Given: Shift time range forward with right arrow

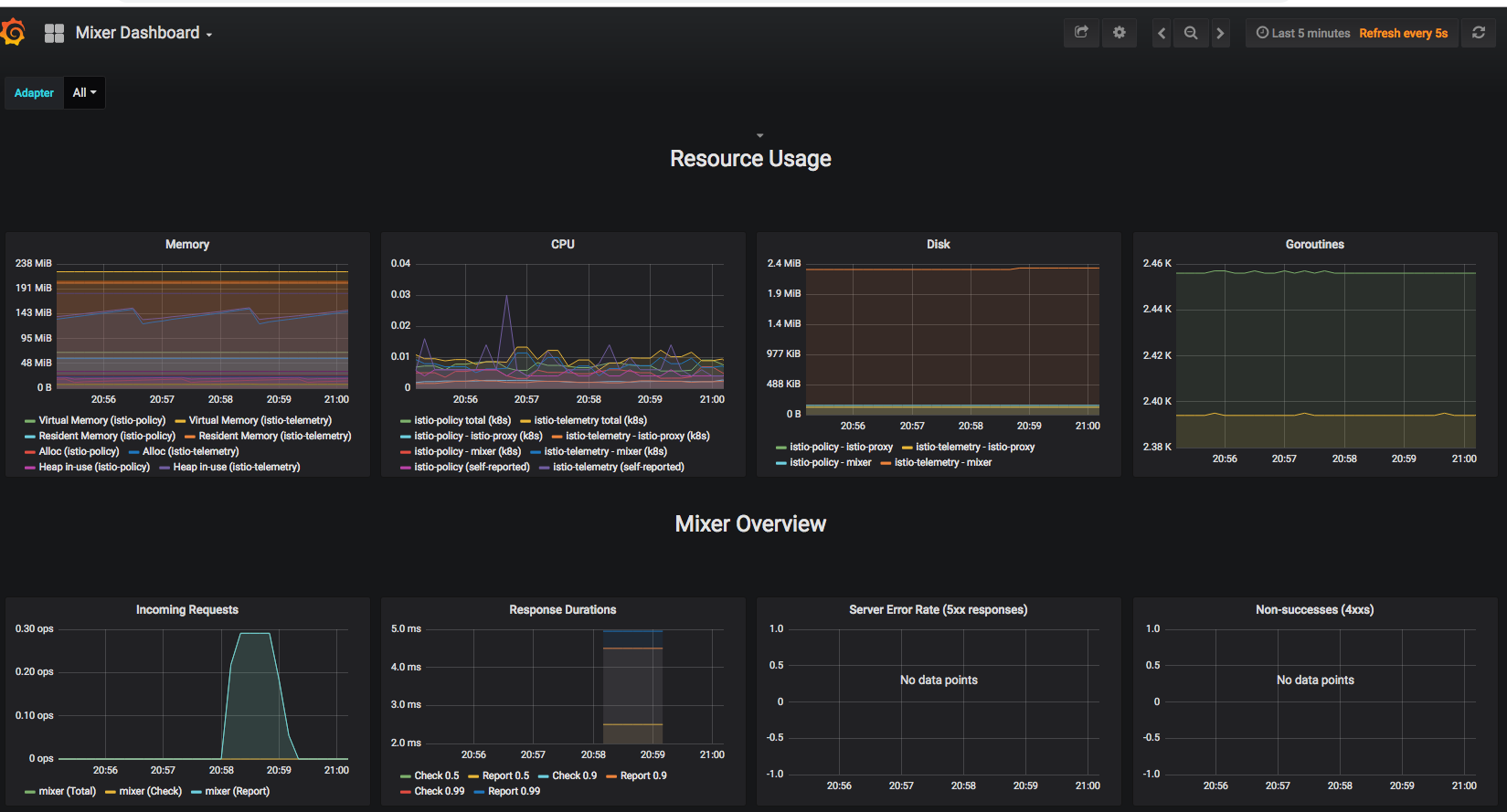Looking at the screenshot, I should tap(1220, 33).
